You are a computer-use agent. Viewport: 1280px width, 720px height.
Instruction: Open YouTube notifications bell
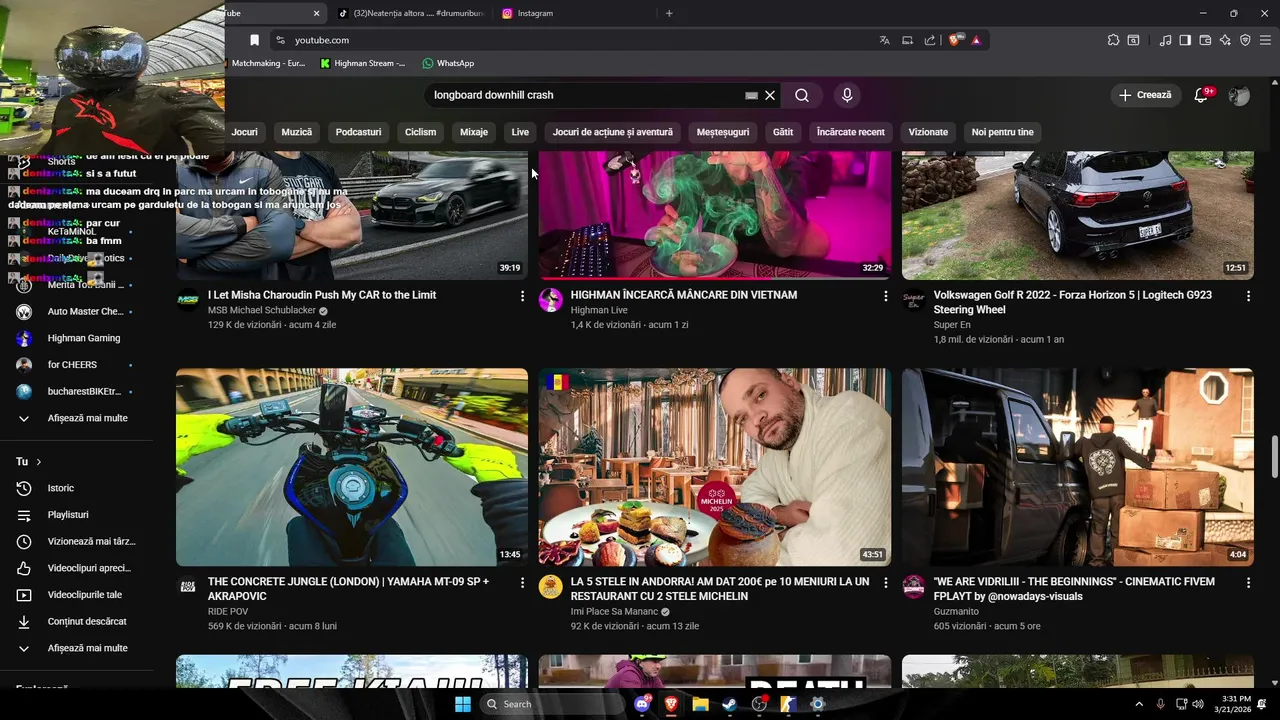tap(1202, 95)
